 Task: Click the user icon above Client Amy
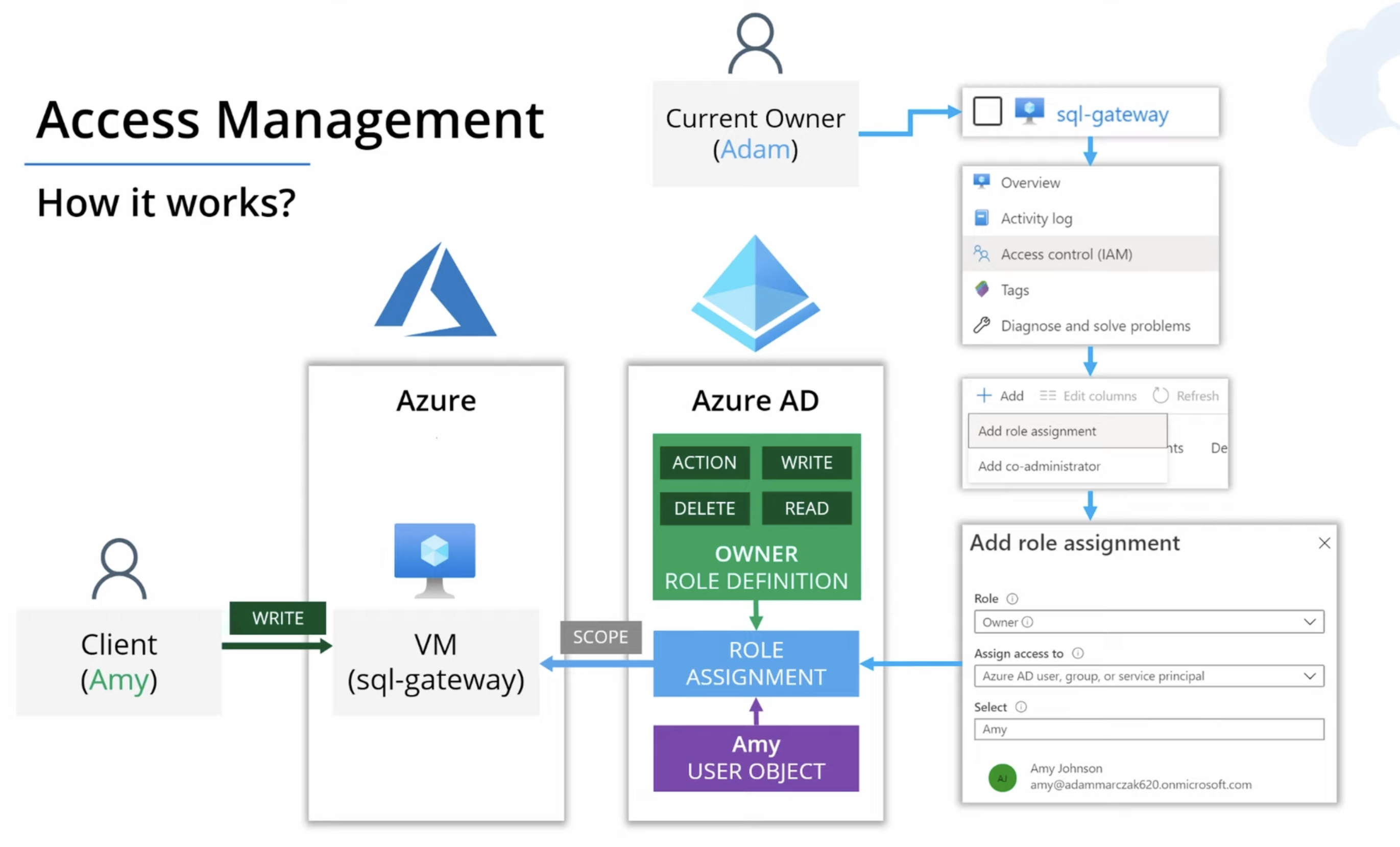click(x=119, y=569)
